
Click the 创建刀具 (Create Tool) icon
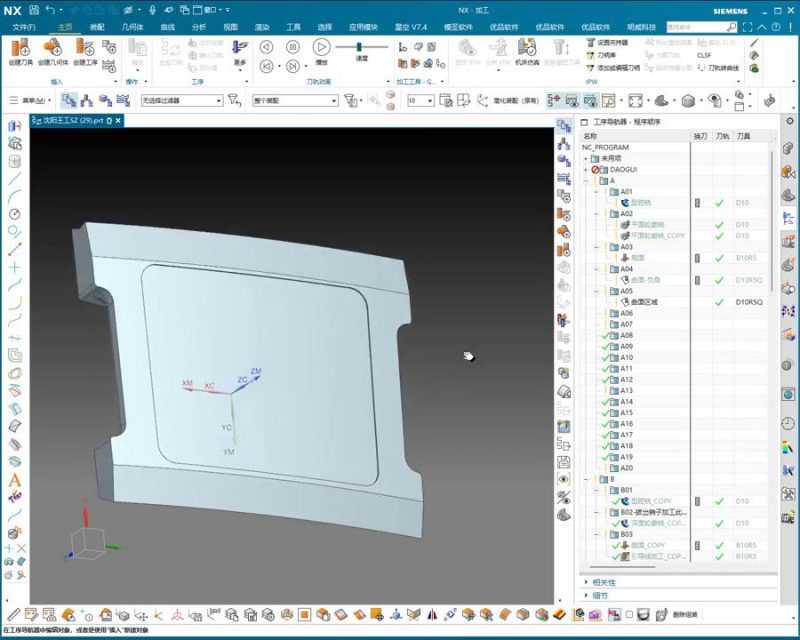point(21,49)
